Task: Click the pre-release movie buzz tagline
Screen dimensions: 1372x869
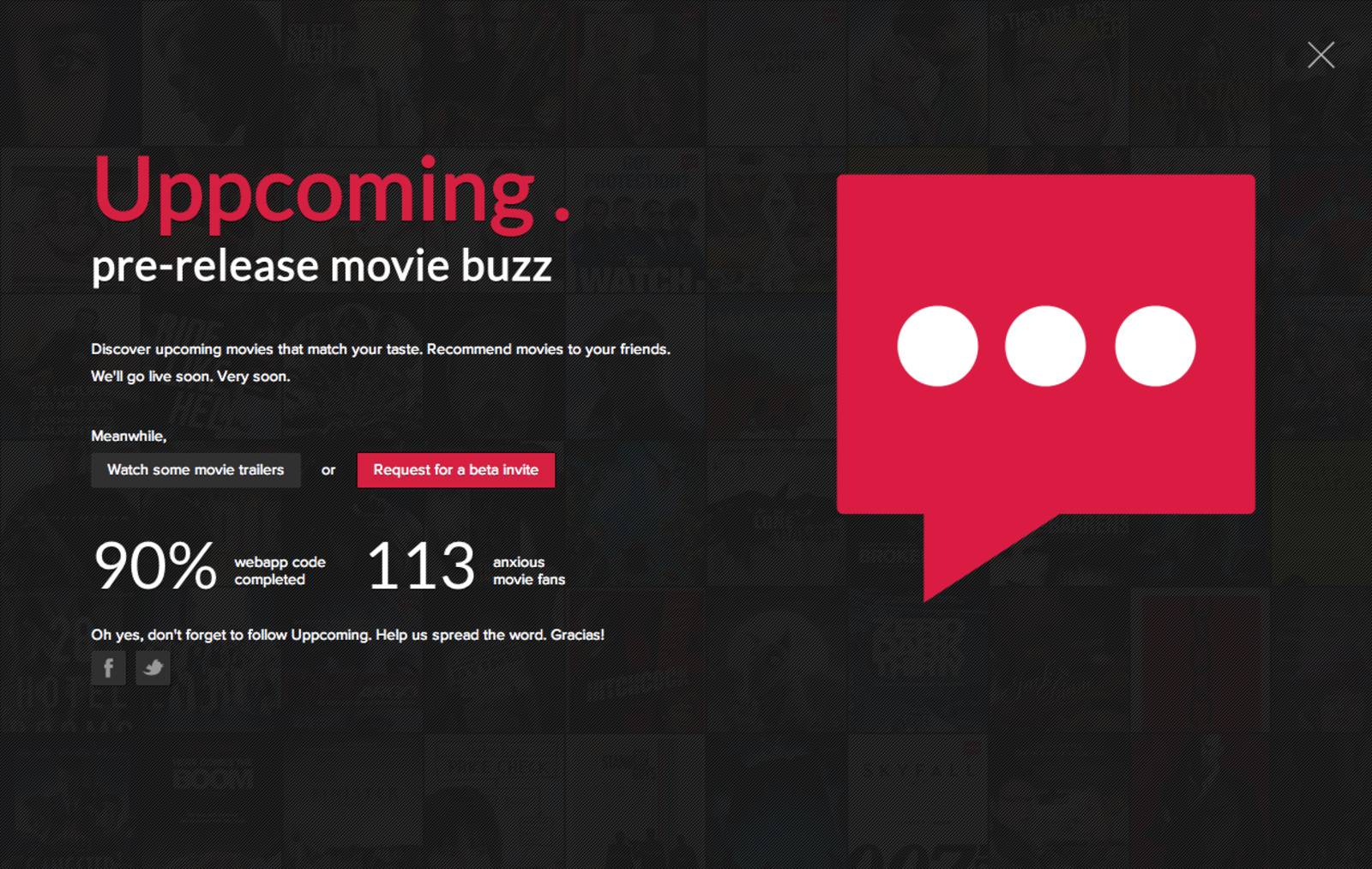Action: tap(321, 266)
